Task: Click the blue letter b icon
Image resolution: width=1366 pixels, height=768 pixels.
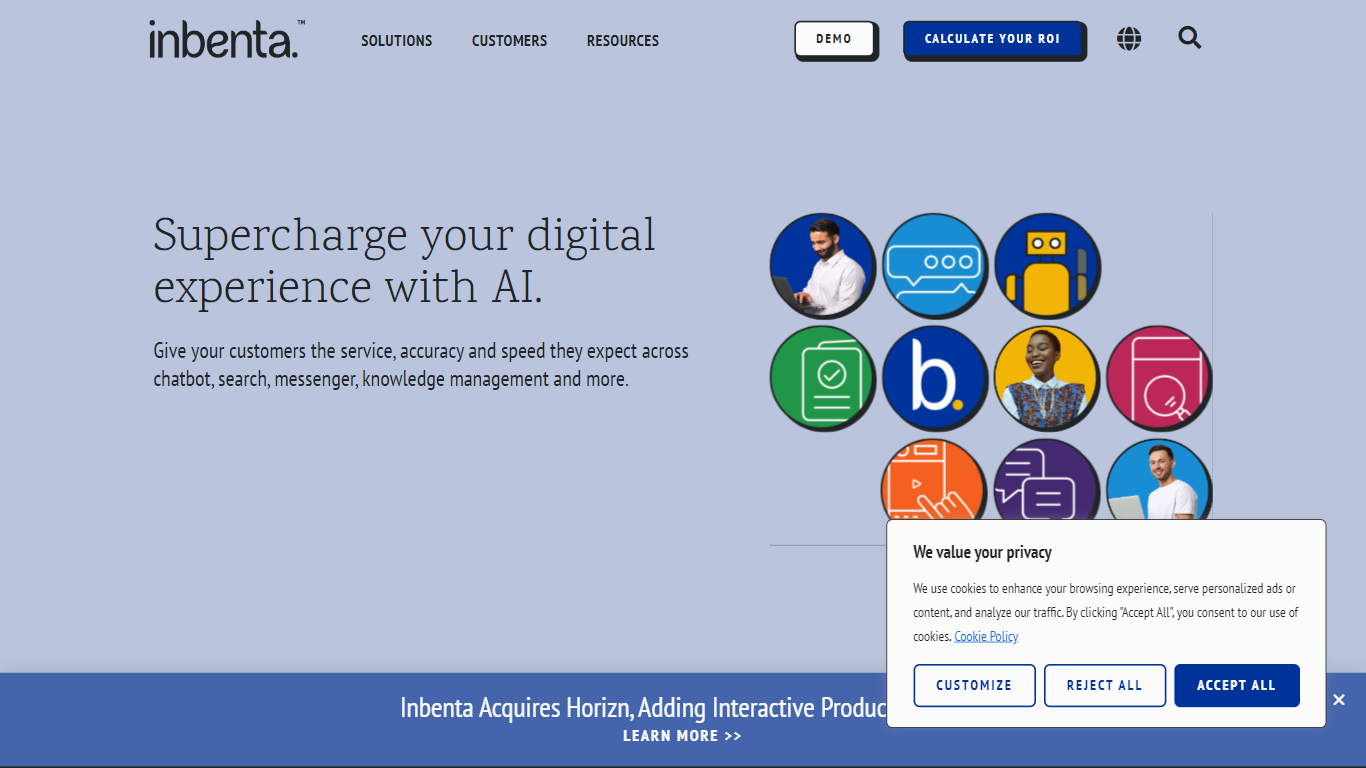Action: [934, 378]
